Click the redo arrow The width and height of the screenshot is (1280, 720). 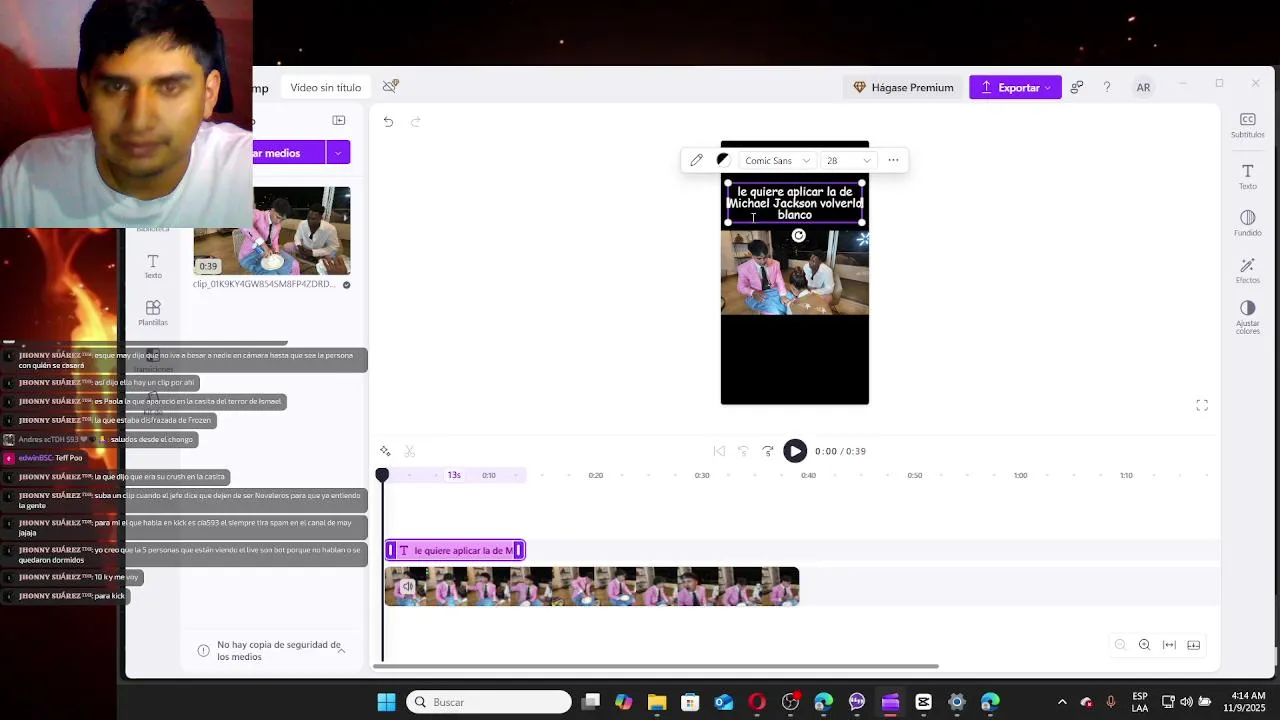[416, 122]
